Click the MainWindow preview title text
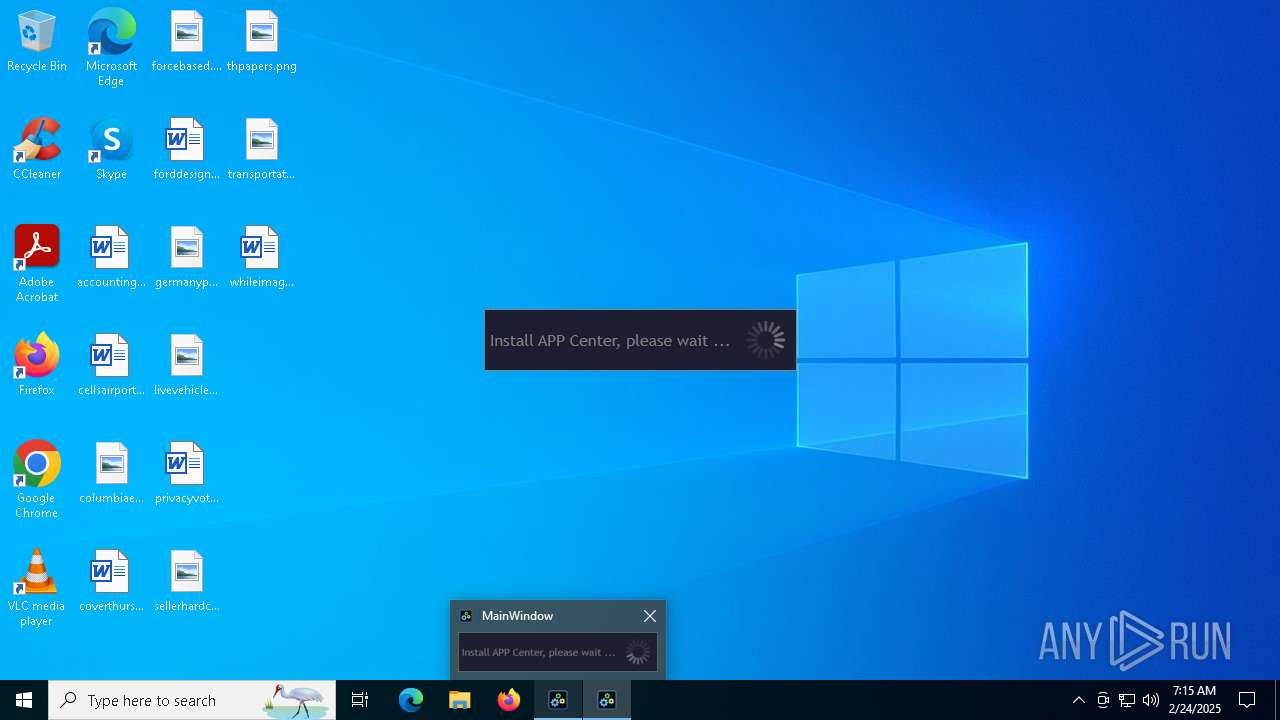 coord(517,616)
